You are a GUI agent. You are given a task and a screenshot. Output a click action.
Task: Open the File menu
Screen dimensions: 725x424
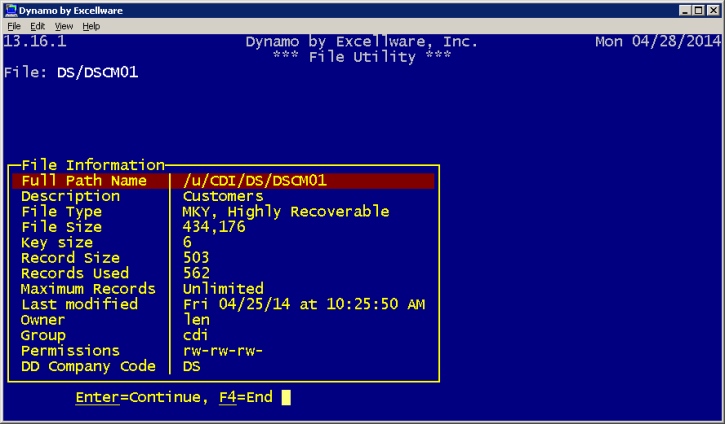coord(14,26)
